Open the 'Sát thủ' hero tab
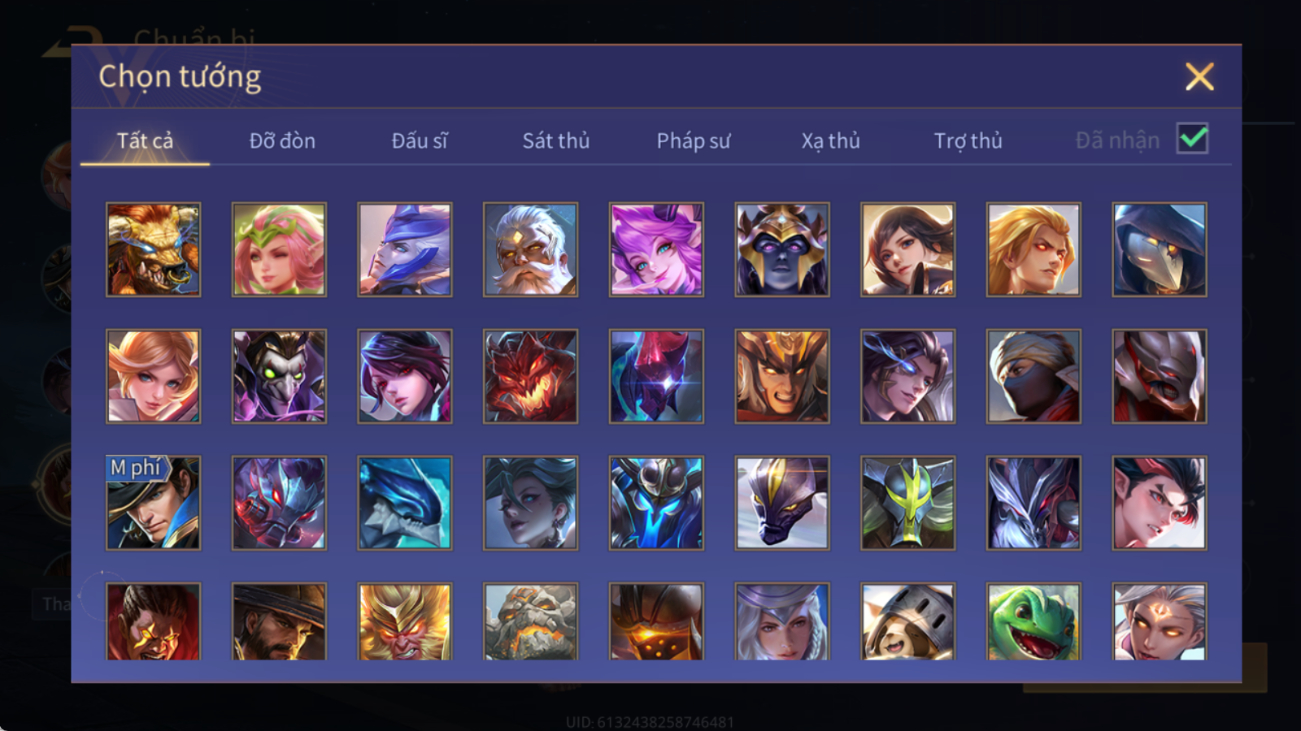1301x731 pixels. (x=556, y=141)
